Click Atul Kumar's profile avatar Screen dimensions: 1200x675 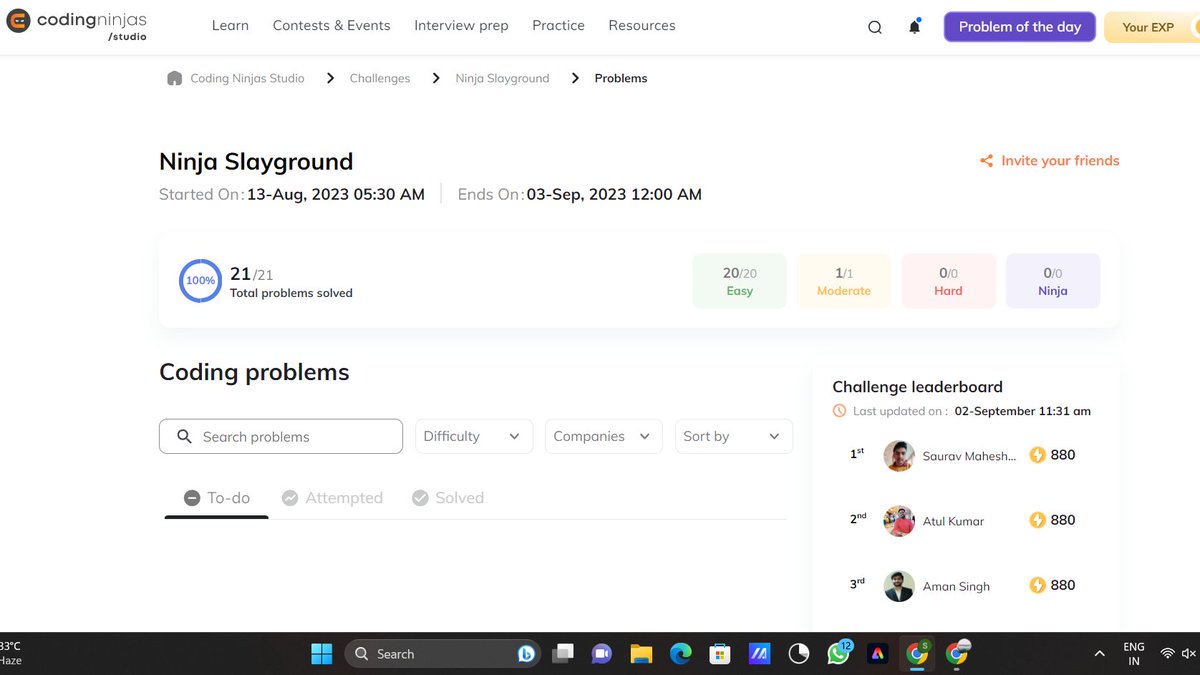(x=899, y=521)
